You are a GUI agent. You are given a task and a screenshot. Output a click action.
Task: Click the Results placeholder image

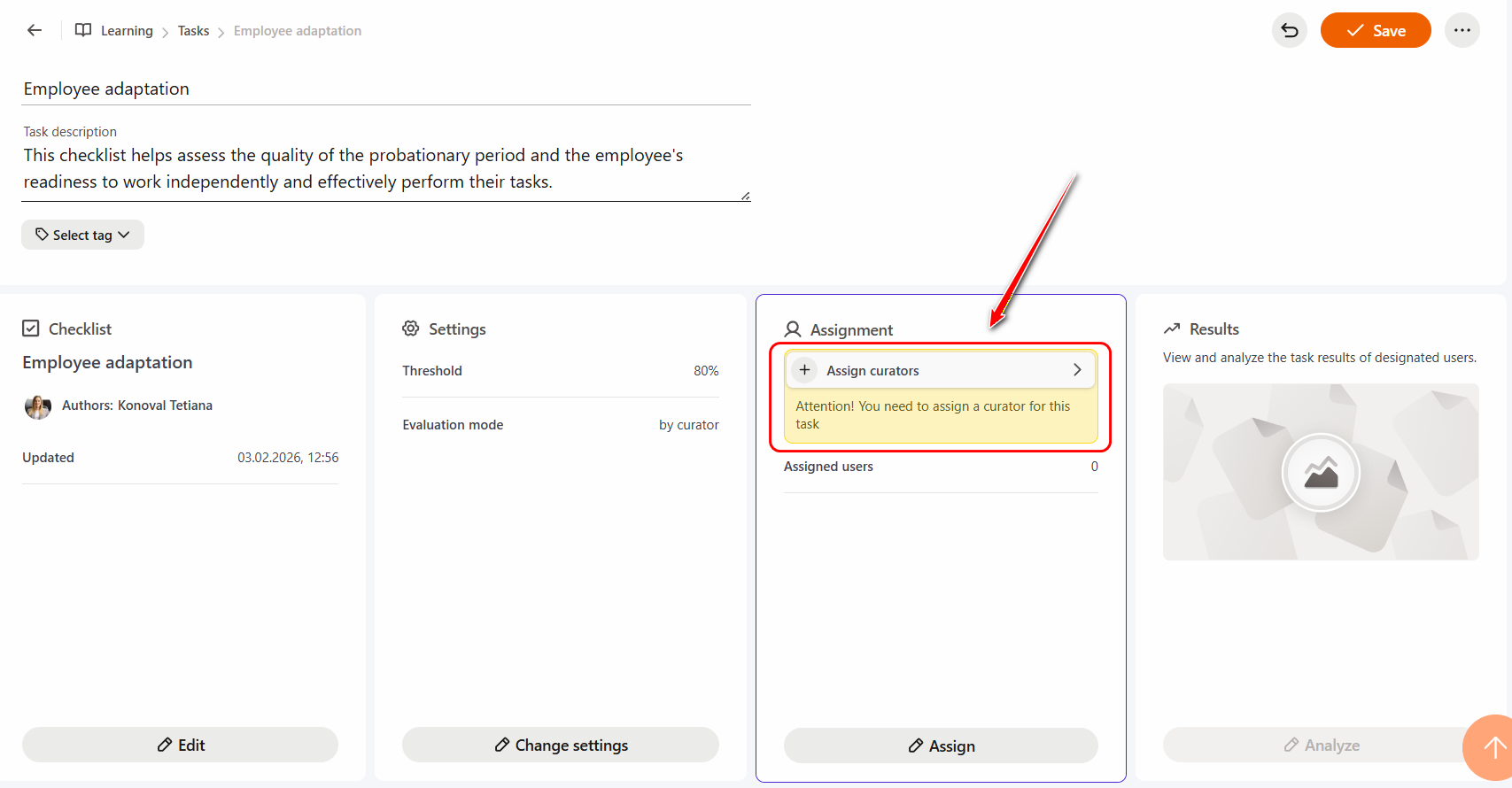pyautogui.click(x=1320, y=472)
